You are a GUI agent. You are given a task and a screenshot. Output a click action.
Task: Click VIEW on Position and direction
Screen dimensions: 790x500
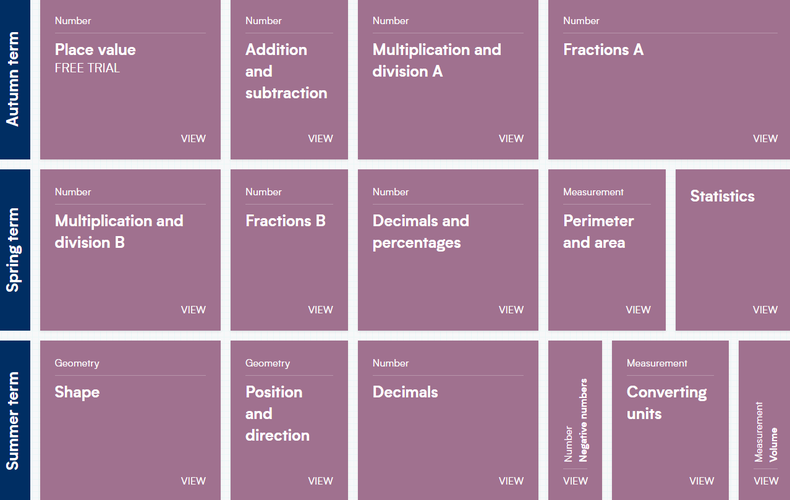[320, 481]
